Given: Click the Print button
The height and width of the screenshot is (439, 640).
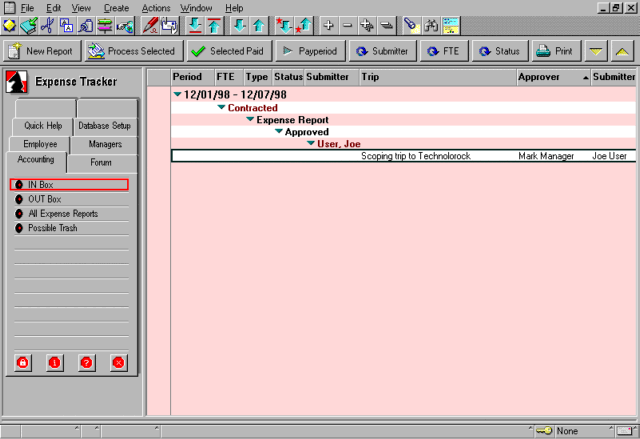Looking at the screenshot, I should [556, 51].
